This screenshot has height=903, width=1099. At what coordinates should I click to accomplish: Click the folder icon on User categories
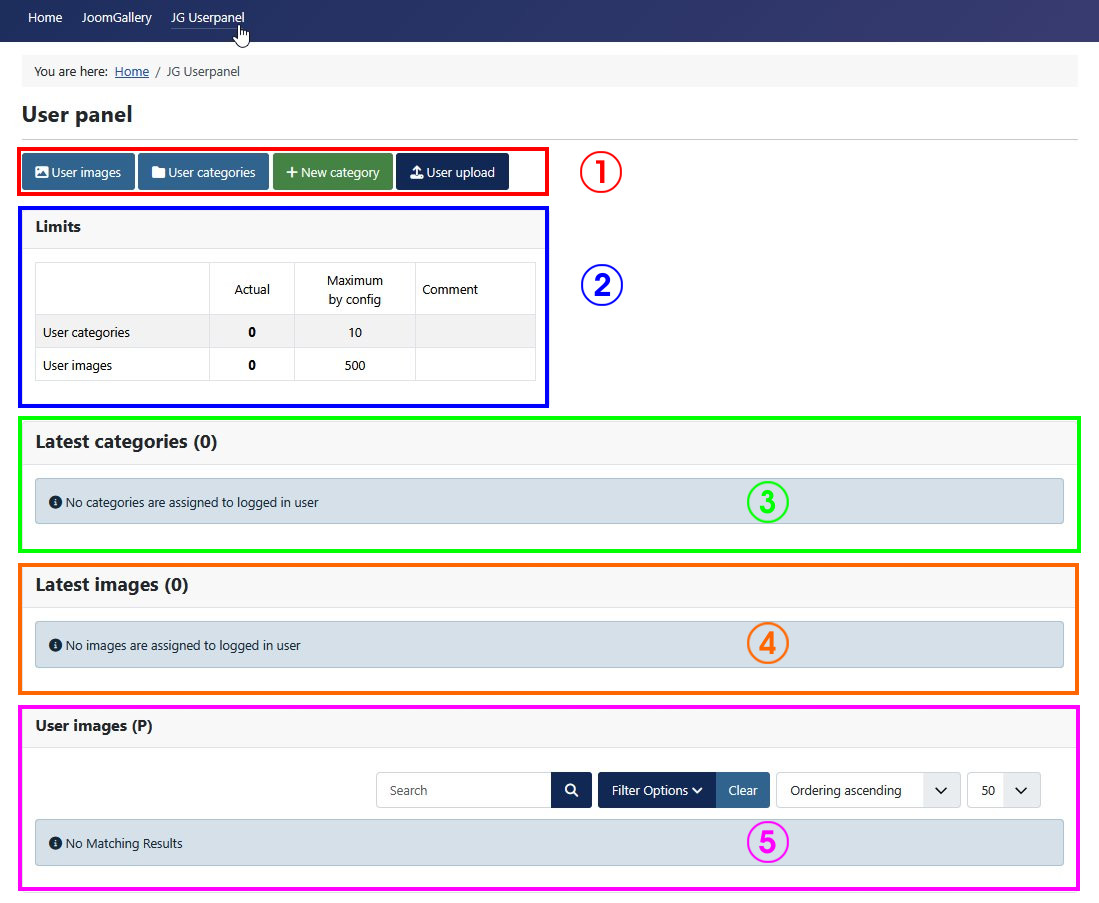[158, 172]
